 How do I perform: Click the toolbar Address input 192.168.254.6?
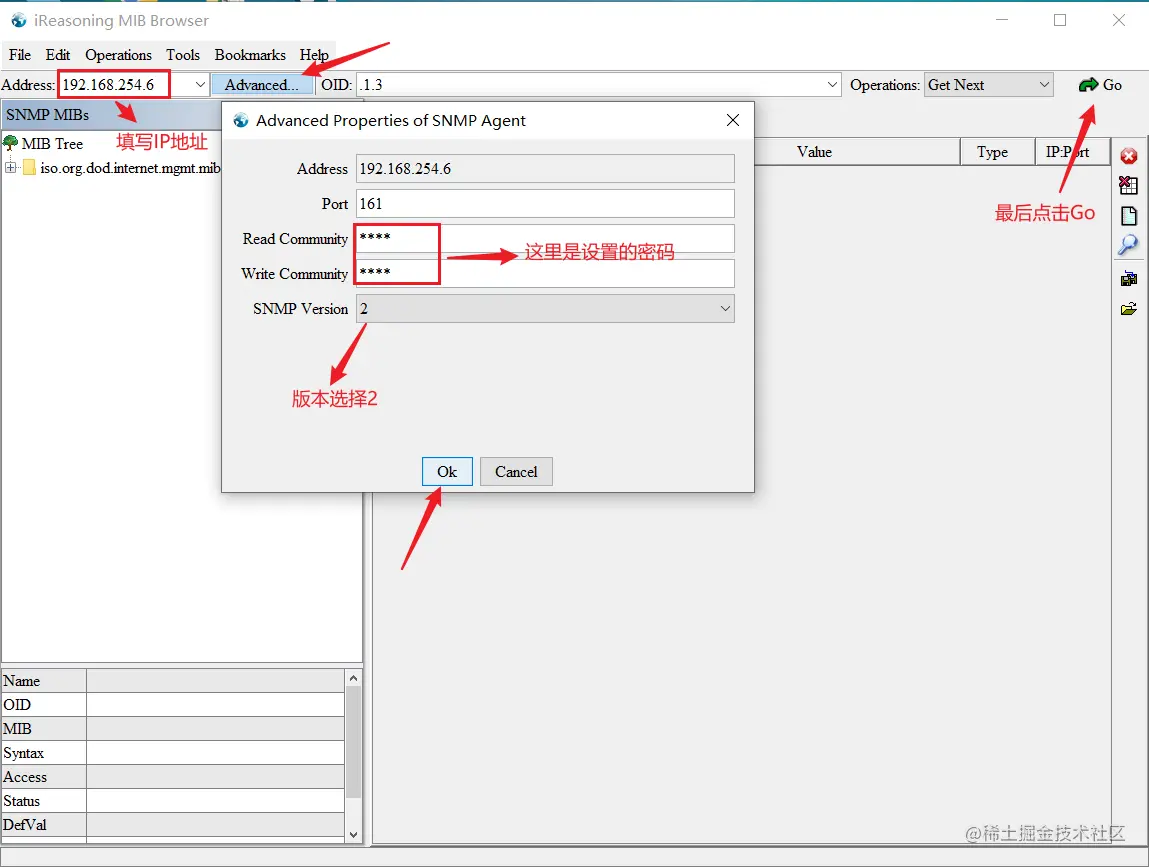pyautogui.click(x=125, y=85)
